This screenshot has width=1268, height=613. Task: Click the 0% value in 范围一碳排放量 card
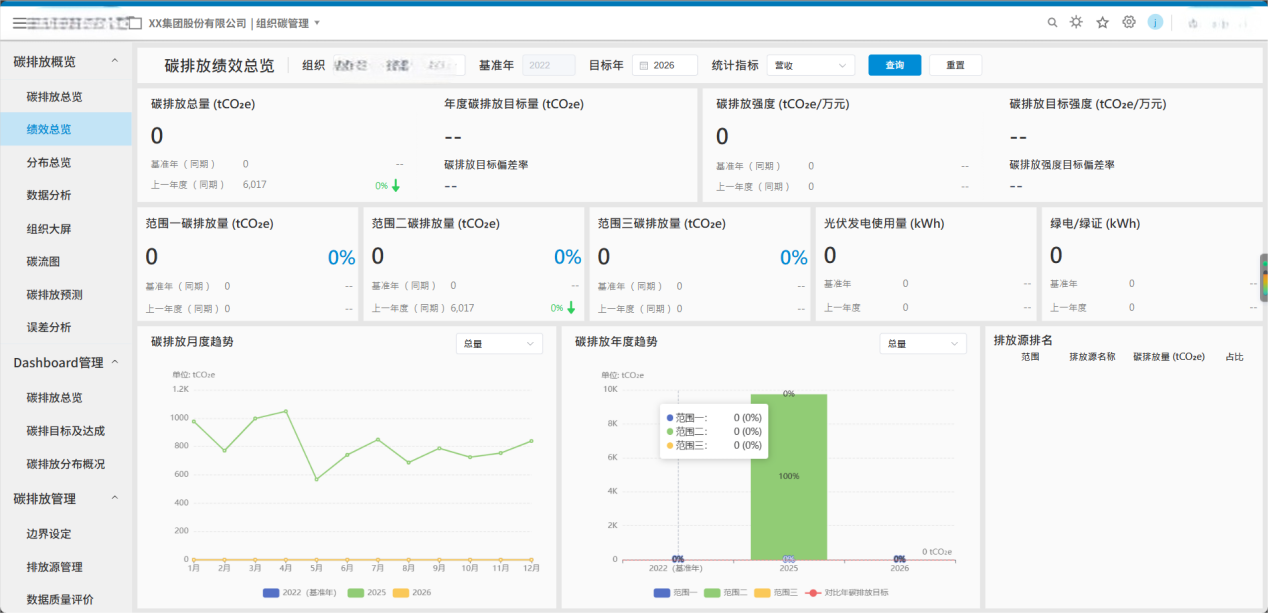tap(341, 257)
